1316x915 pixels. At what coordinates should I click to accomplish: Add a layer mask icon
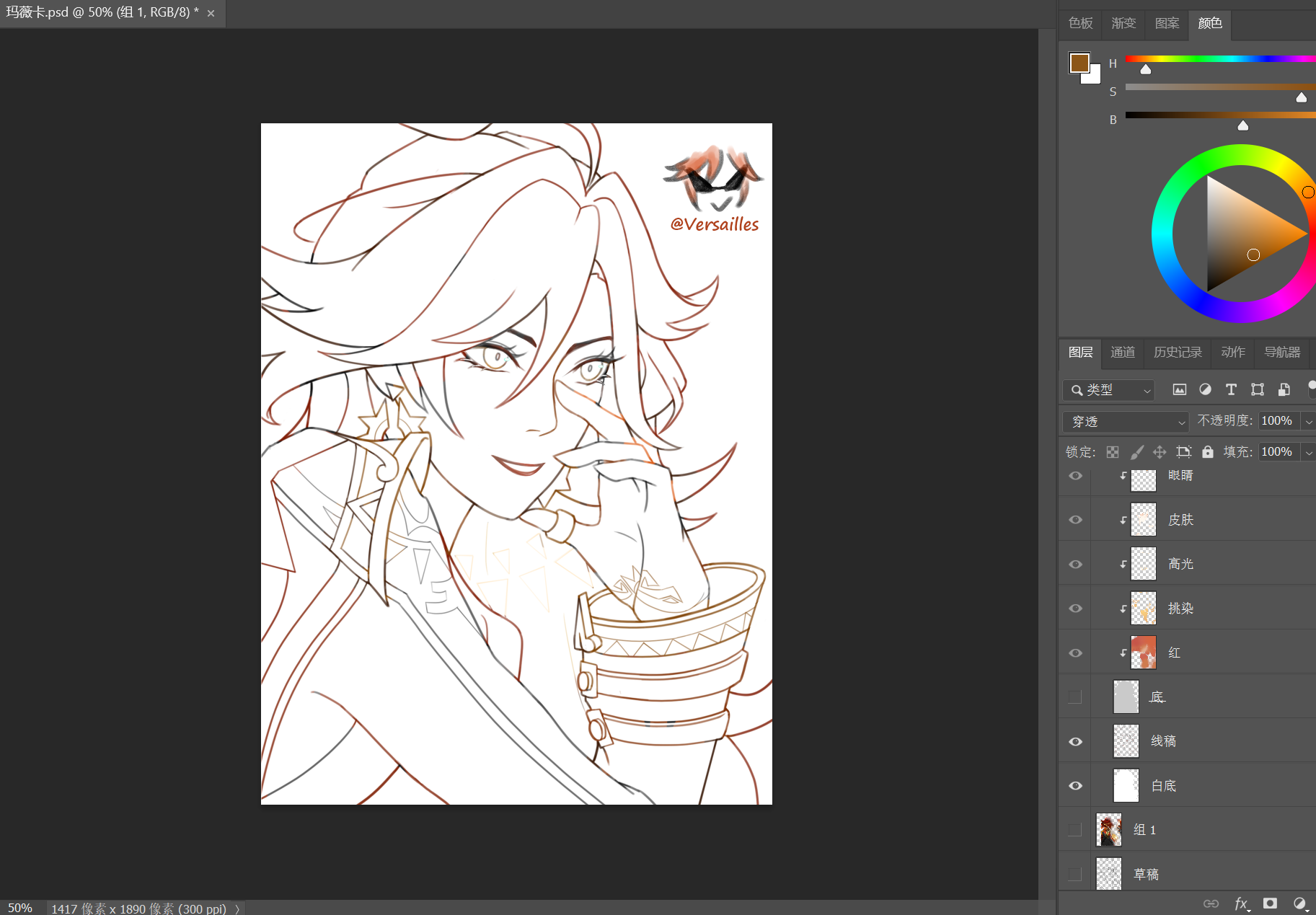1271,903
